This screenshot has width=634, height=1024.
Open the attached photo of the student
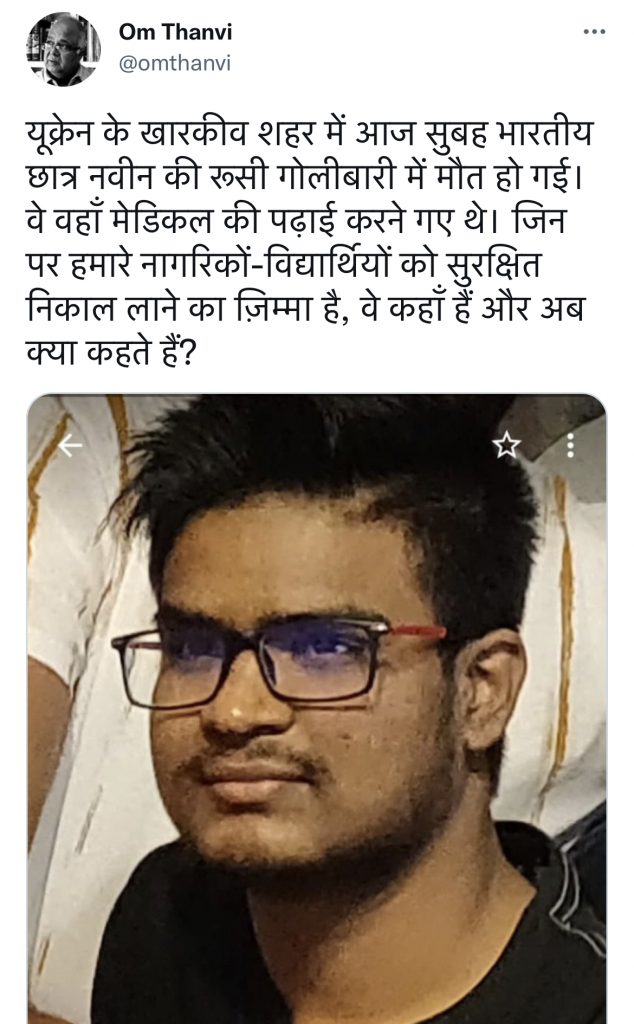coord(317,709)
